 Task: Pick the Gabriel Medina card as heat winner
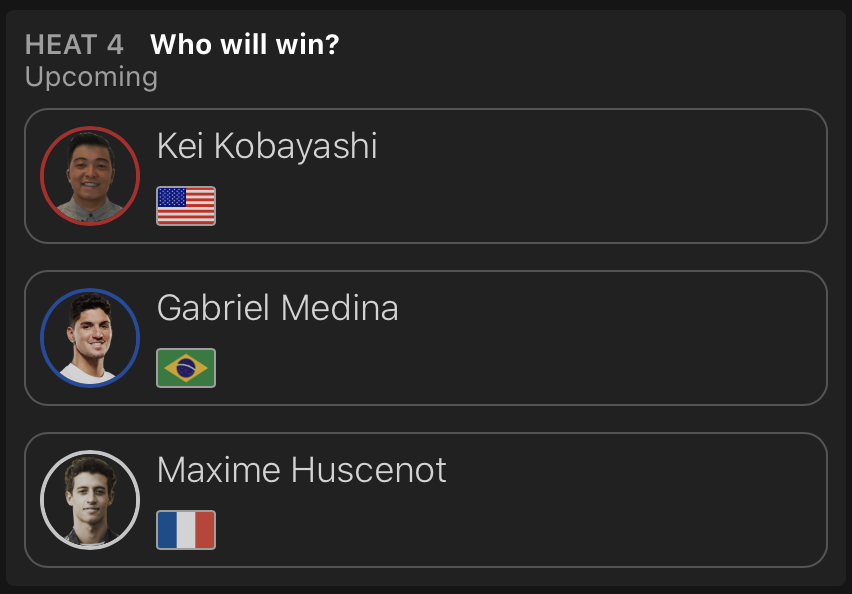pyautogui.click(x=520, y=338)
